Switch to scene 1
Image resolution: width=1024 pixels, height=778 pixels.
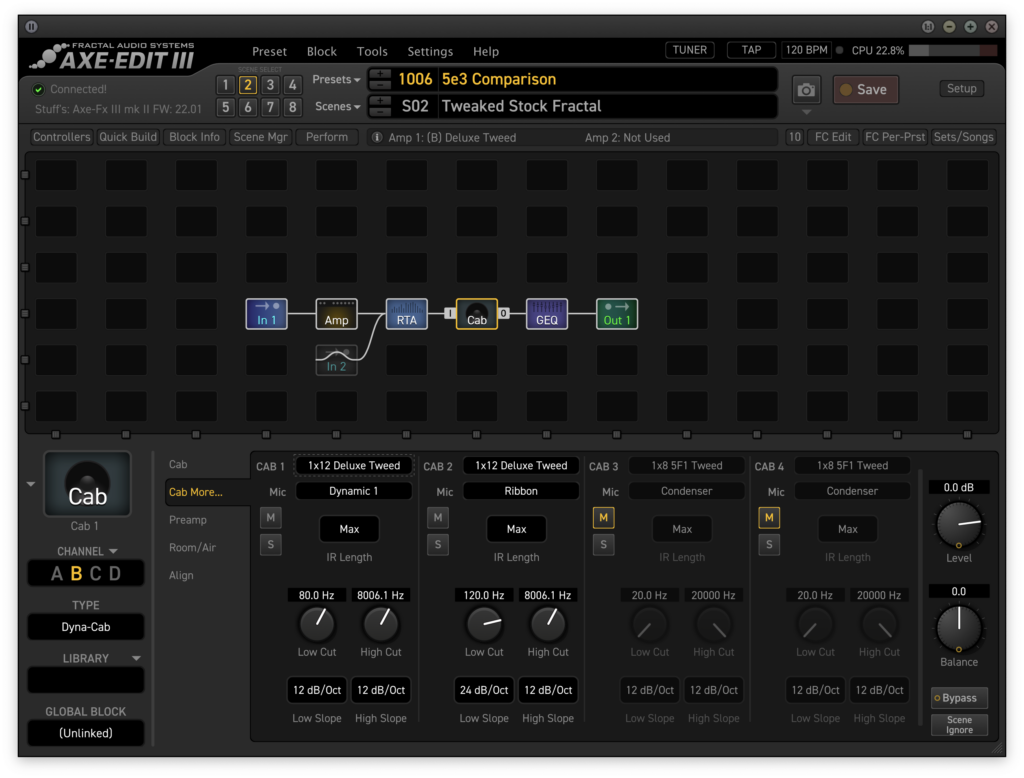coord(225,85)
